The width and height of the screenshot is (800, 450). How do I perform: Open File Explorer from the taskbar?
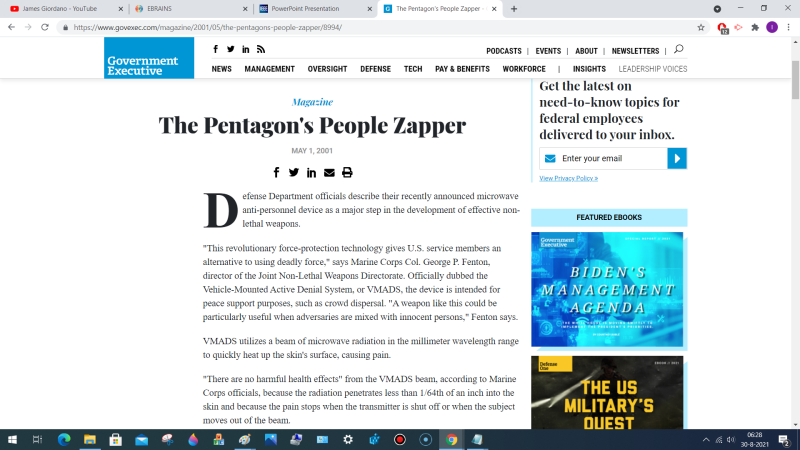click(90, 439)
